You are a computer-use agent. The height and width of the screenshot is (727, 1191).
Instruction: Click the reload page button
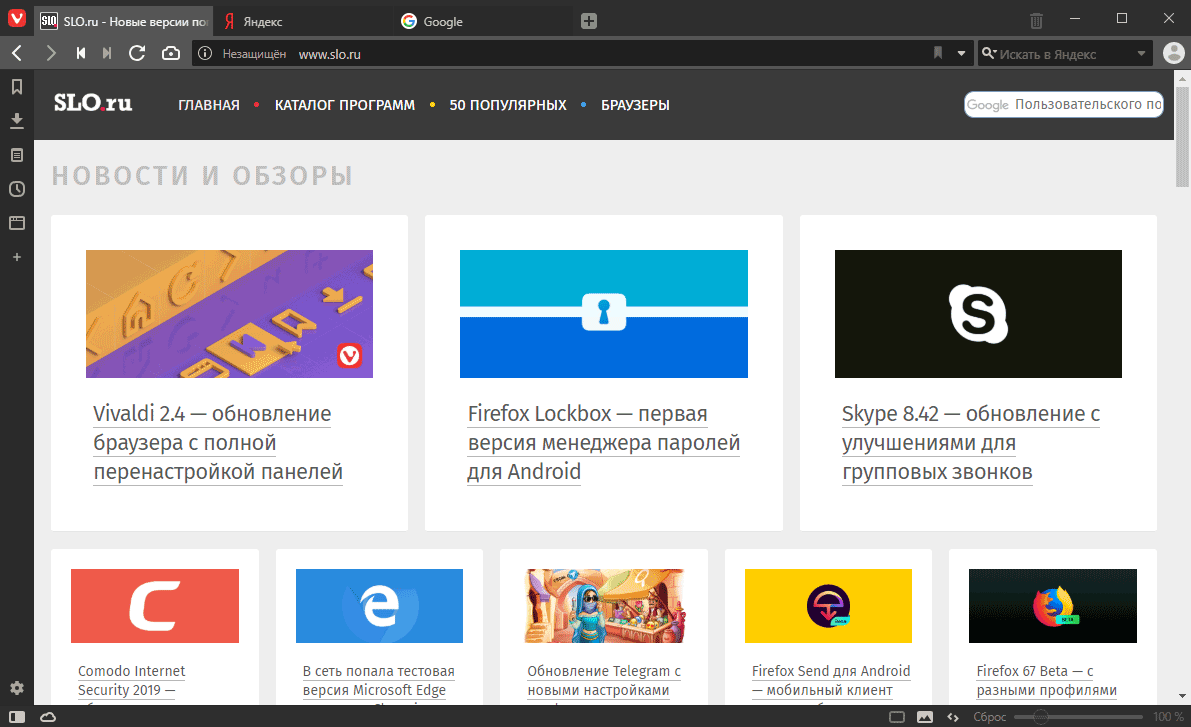pyautogui.click(x=137, y=53)
